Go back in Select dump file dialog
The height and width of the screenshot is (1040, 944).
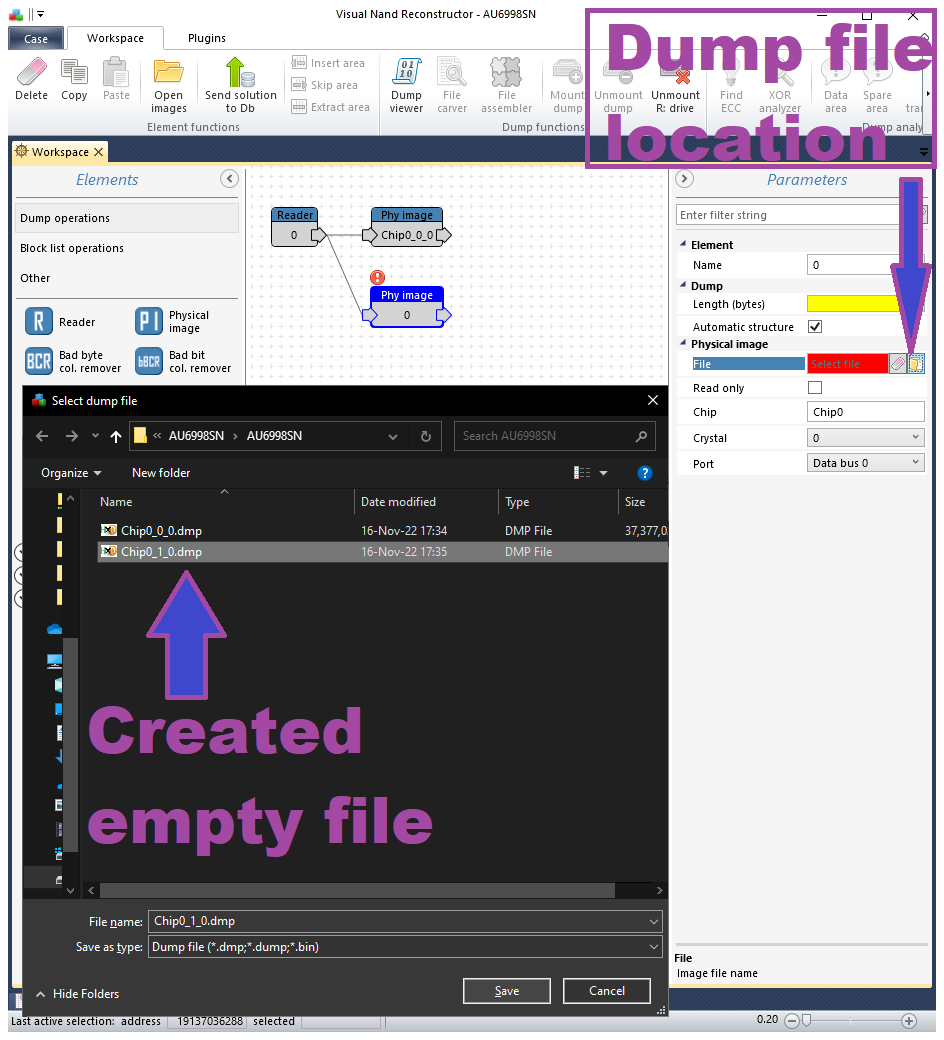pyautogui.click(x=42, y=436)
